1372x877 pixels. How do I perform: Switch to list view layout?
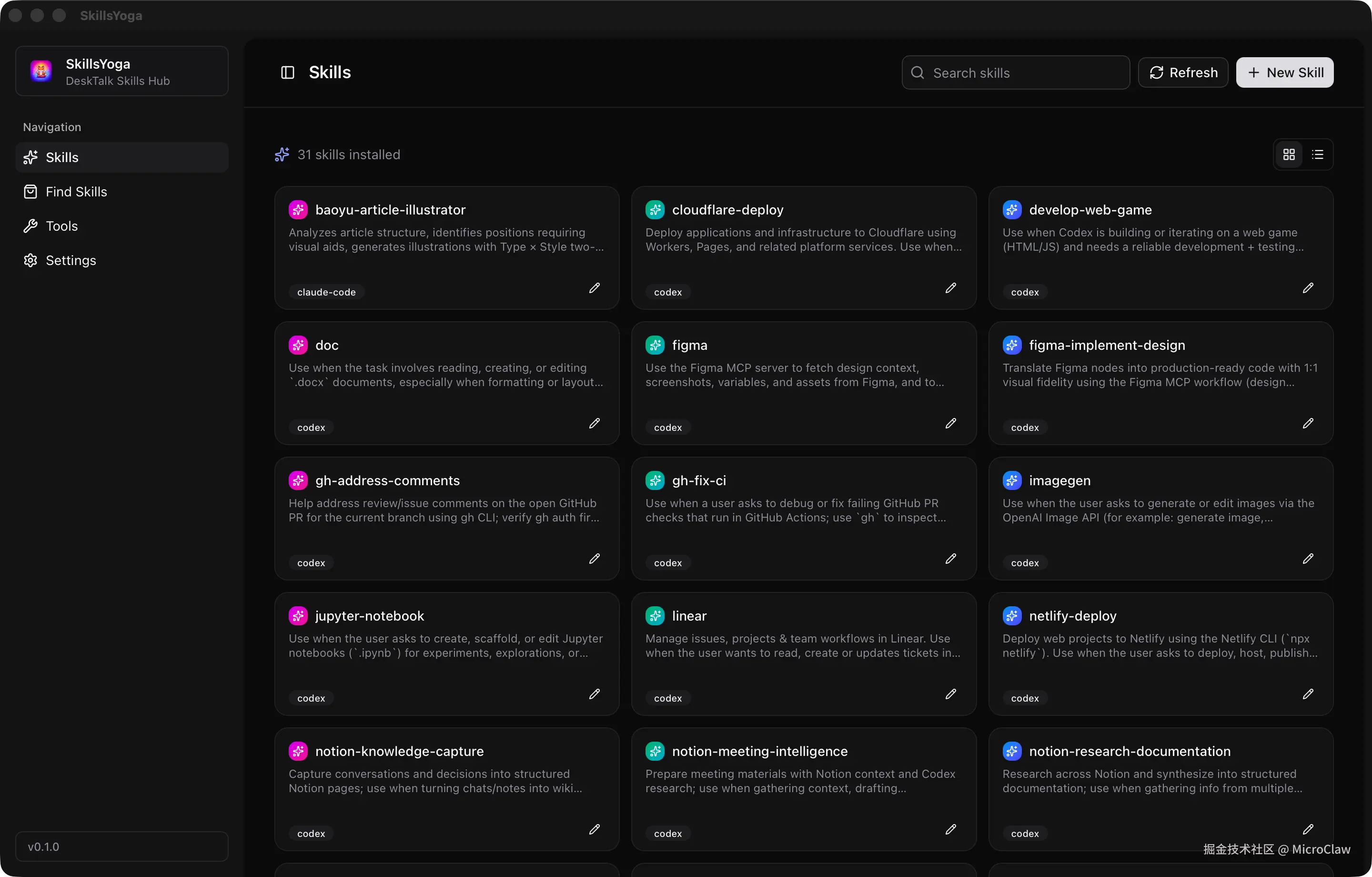[1317, 154]
